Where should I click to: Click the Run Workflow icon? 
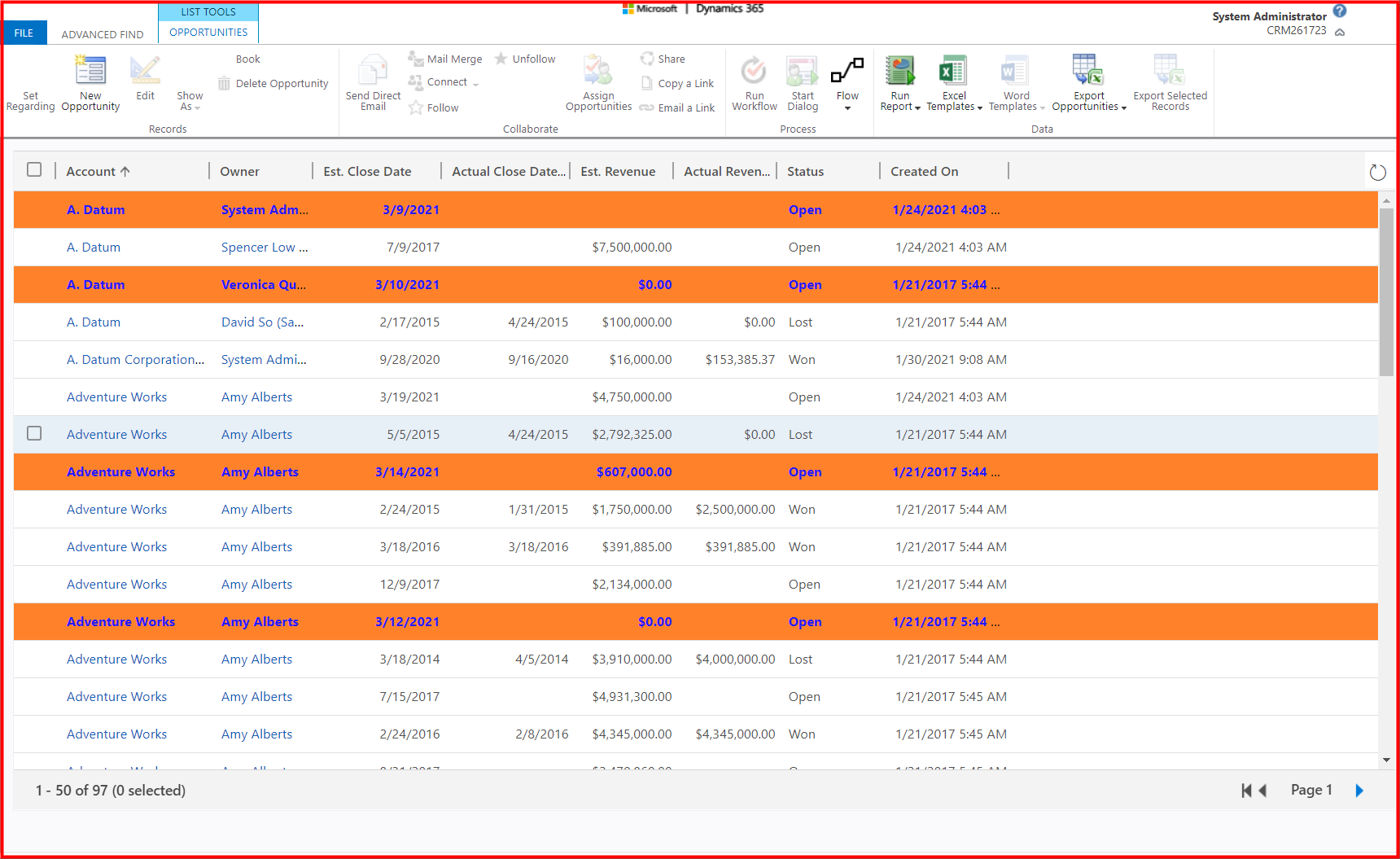(754, 71)
